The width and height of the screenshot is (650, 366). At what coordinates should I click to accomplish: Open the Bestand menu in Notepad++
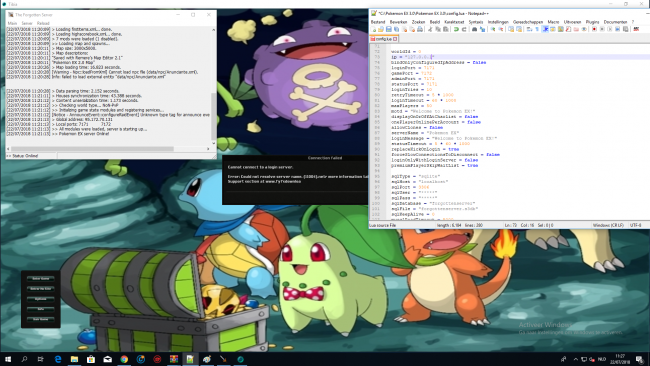[x=378, y=22]
